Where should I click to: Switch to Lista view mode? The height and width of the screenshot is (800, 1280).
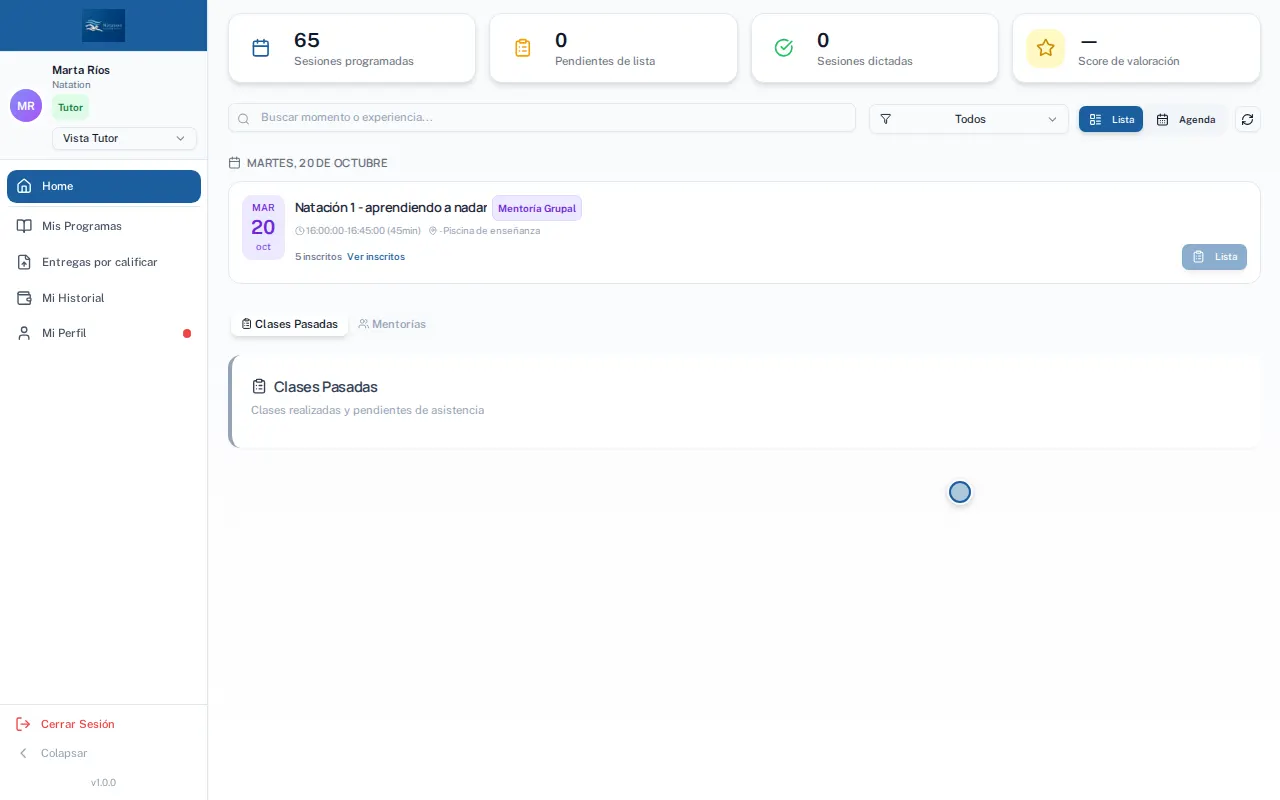1111,119
